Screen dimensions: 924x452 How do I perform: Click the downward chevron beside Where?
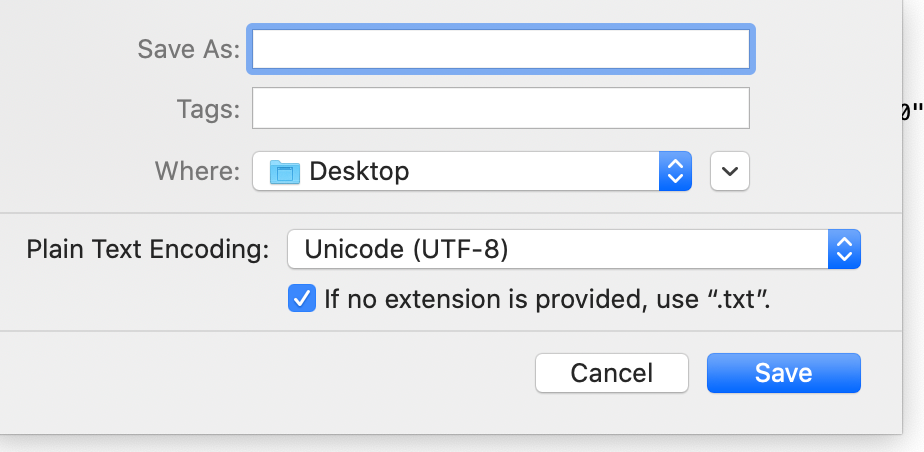click(x=730, y=171)
